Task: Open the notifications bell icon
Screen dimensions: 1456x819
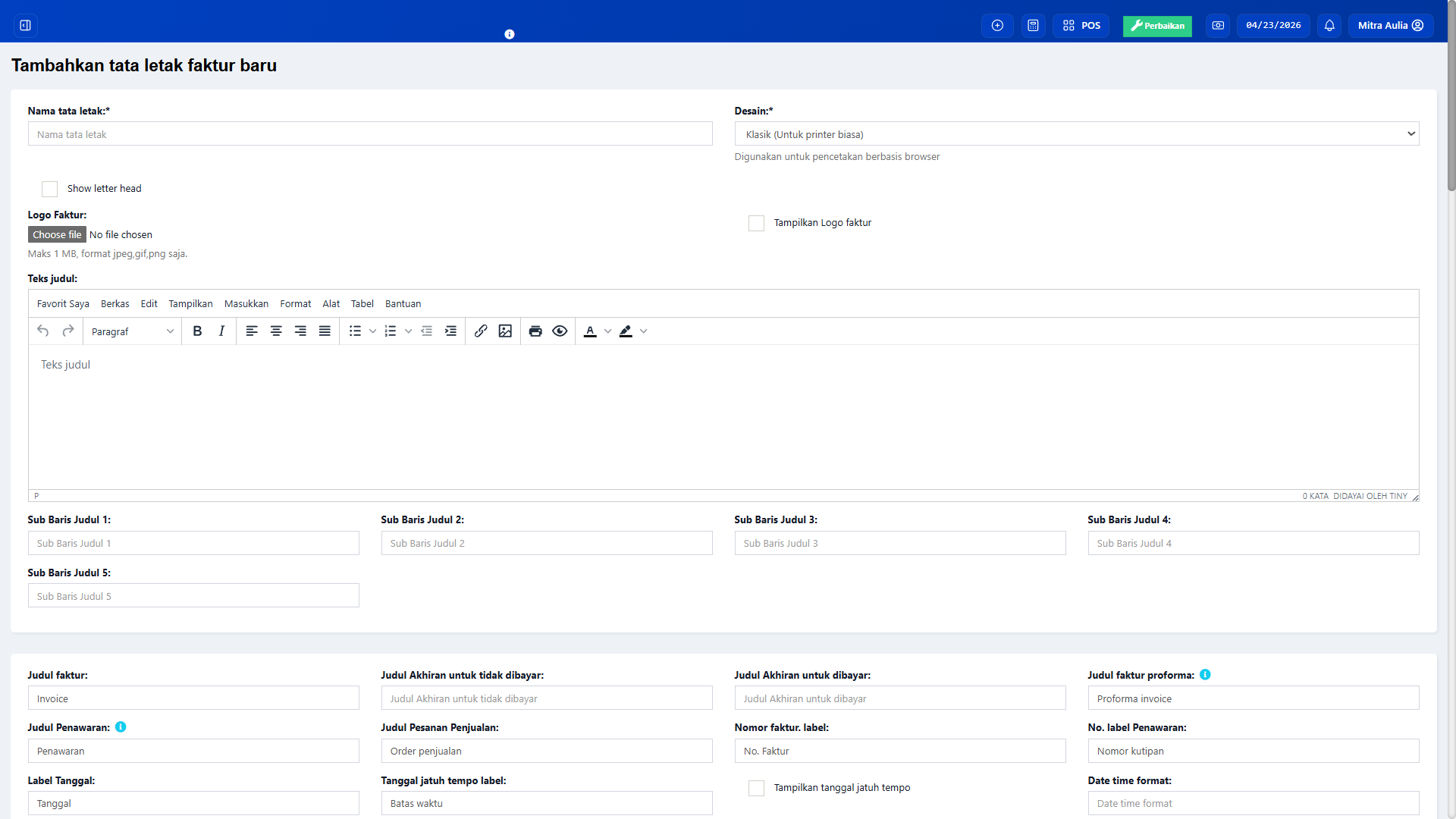Action: click(1329, 26)
